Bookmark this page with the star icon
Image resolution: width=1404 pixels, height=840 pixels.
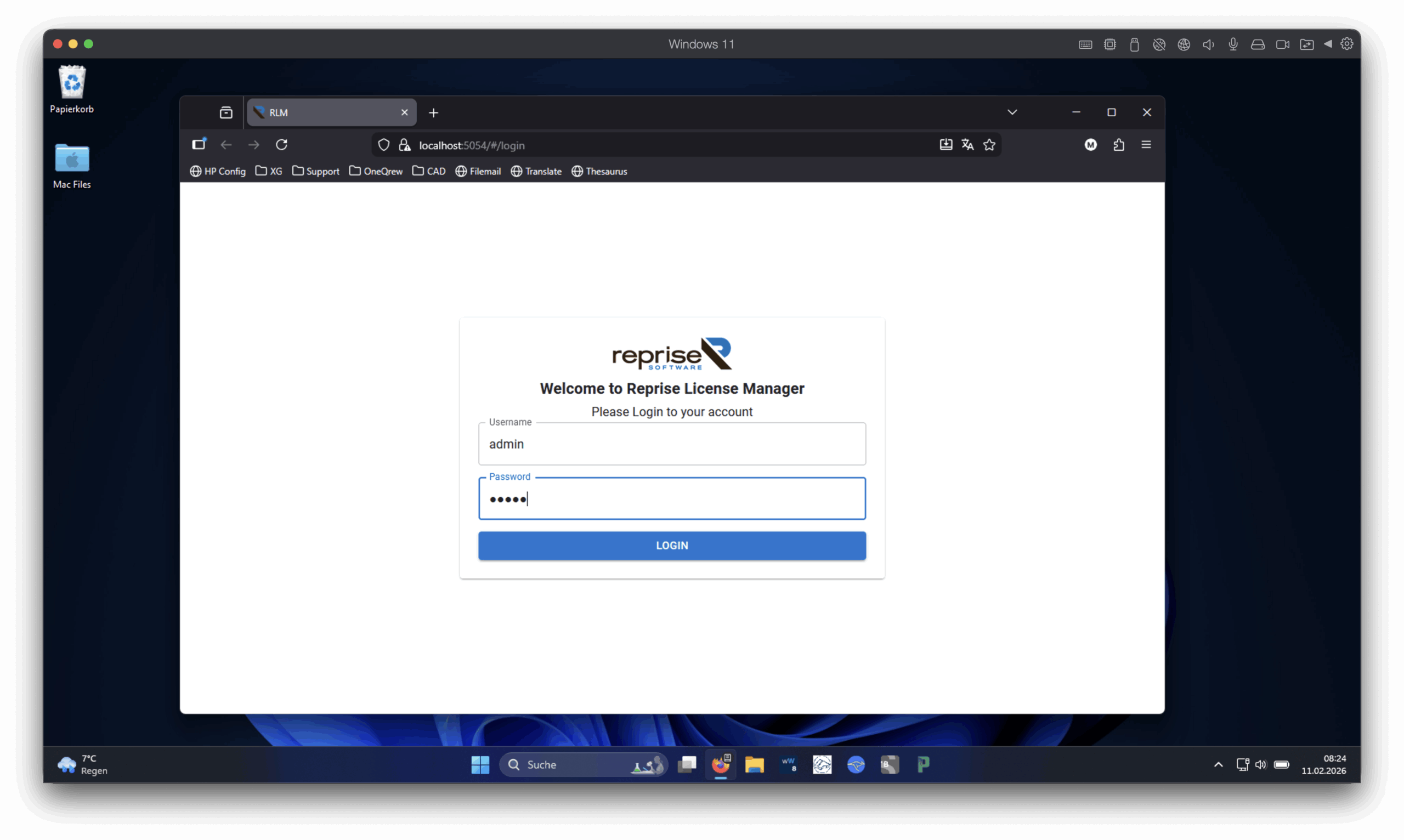click(989, 145)
